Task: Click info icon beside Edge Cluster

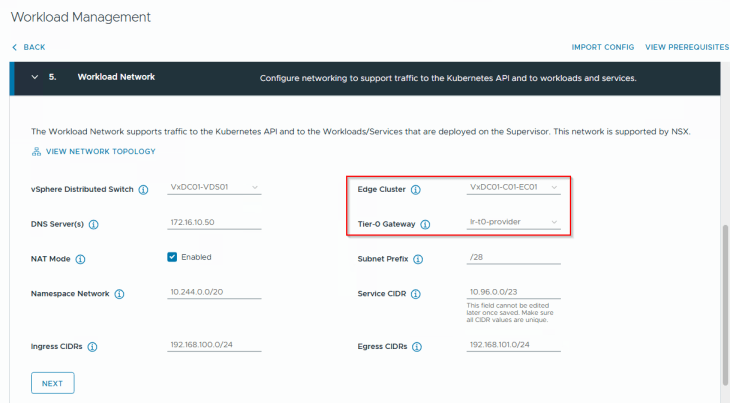Action: (415, 189)
